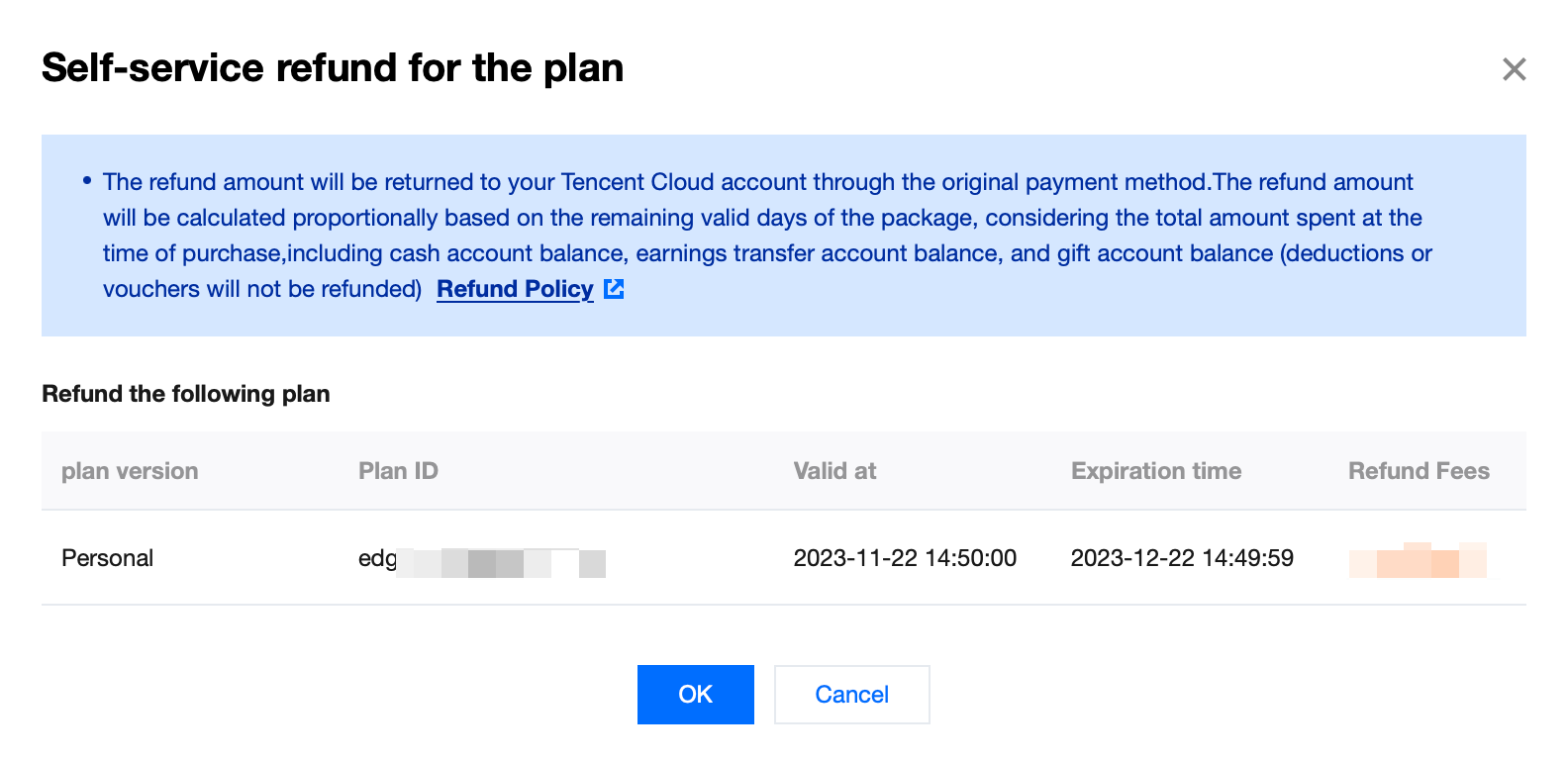Click the Personal plan version cell
Viewport: 1568px width, 762px height.
(x=107, y=558)
